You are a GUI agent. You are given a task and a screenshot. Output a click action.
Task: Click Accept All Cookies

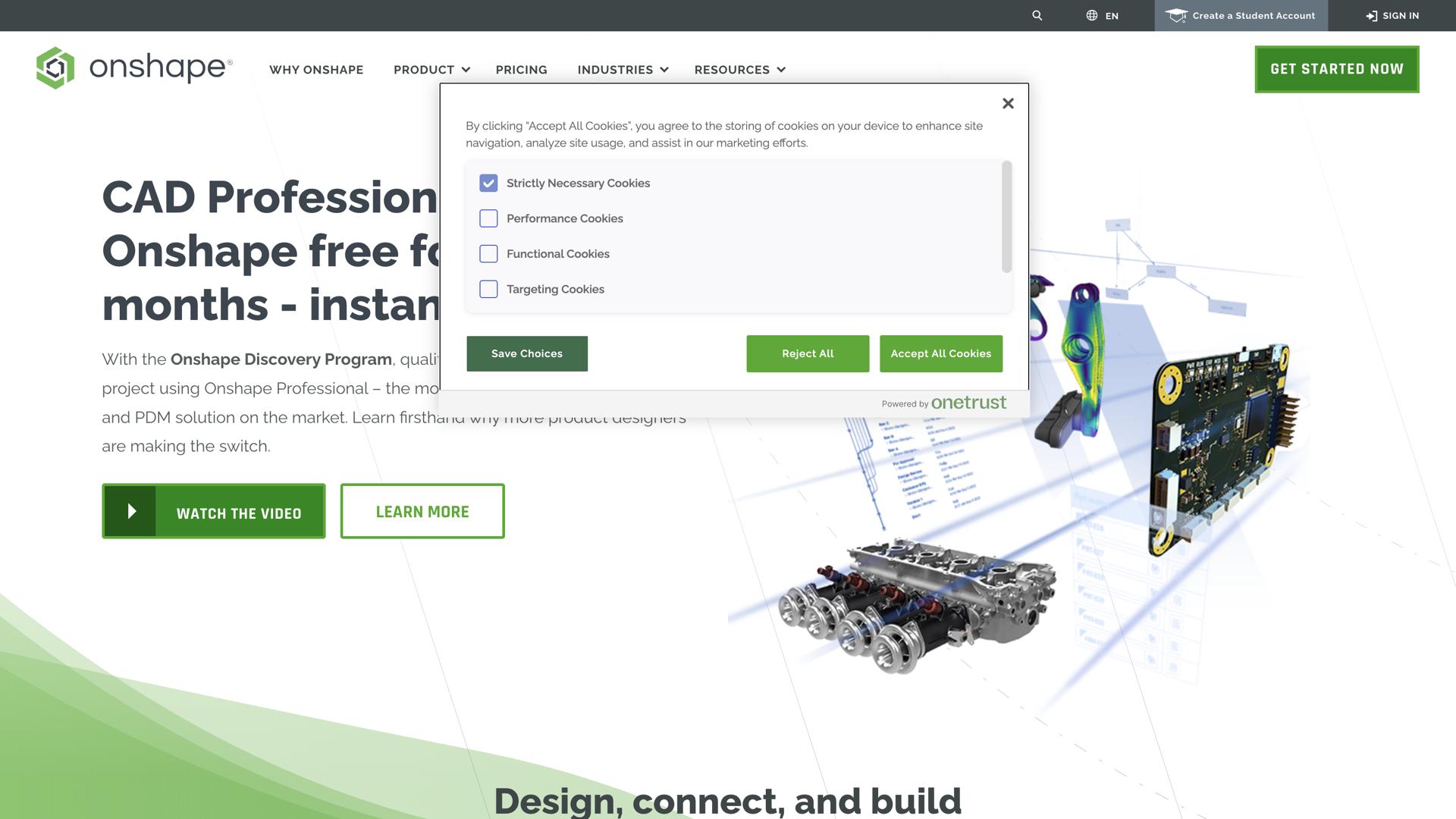[x=940, y=353]
